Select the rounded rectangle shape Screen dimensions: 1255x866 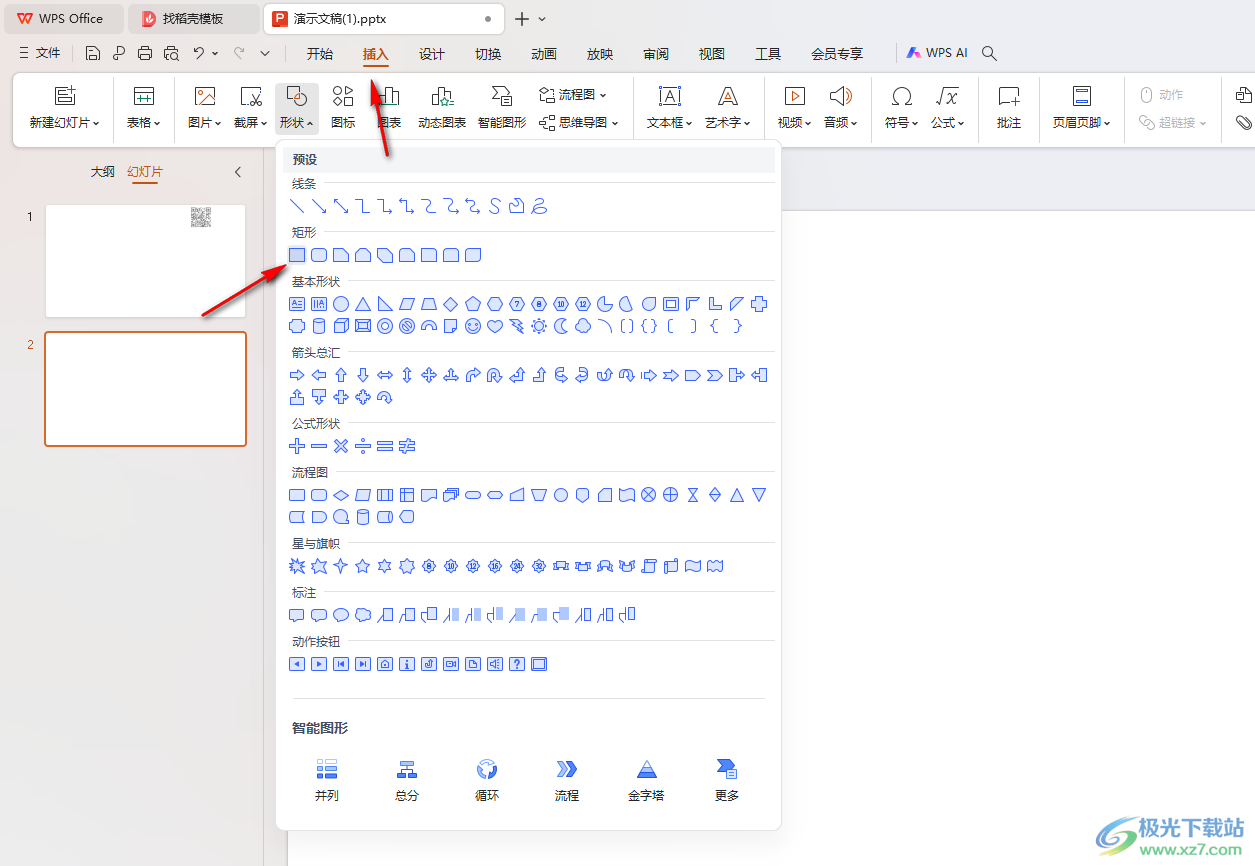[x=319, y=255]
